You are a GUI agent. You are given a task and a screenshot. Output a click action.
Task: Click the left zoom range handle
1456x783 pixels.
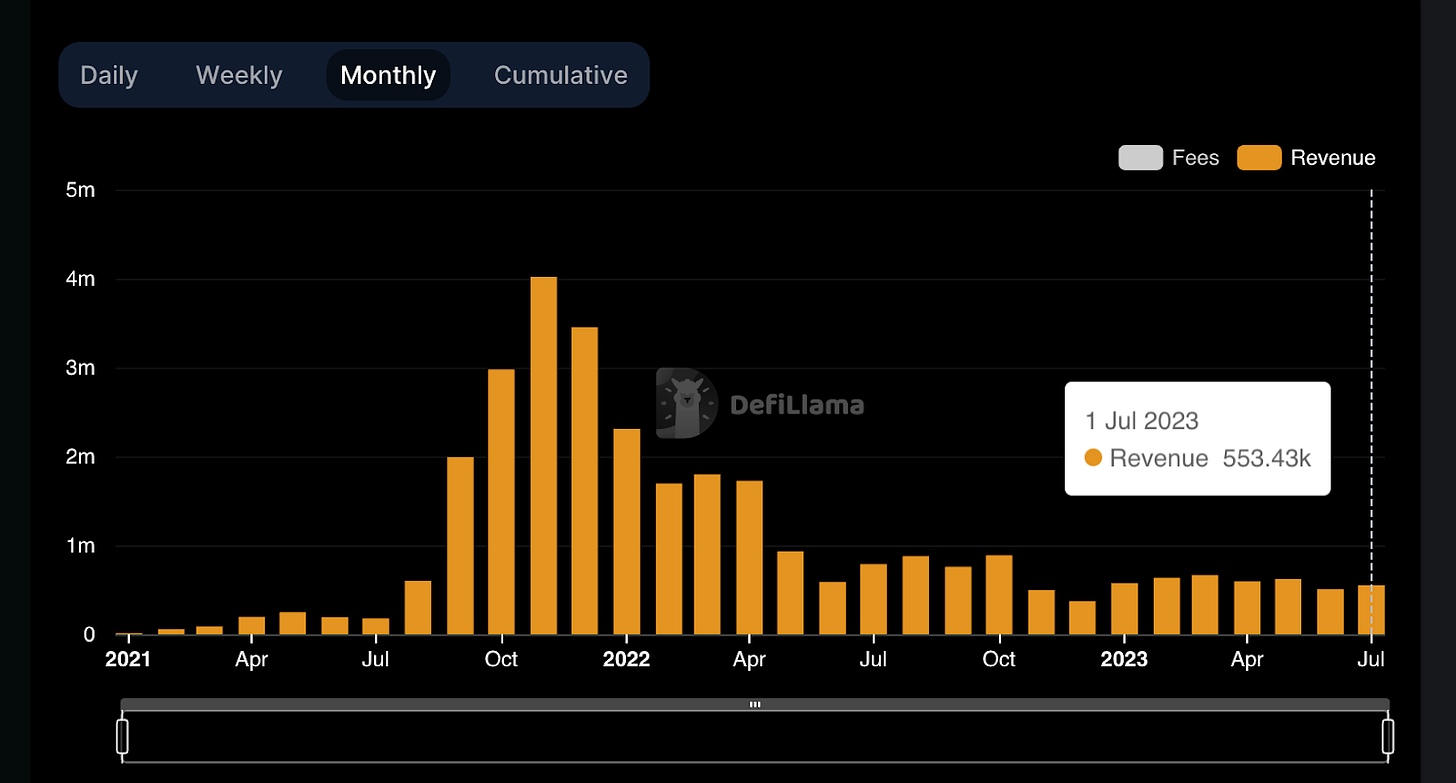pos(122,736)
